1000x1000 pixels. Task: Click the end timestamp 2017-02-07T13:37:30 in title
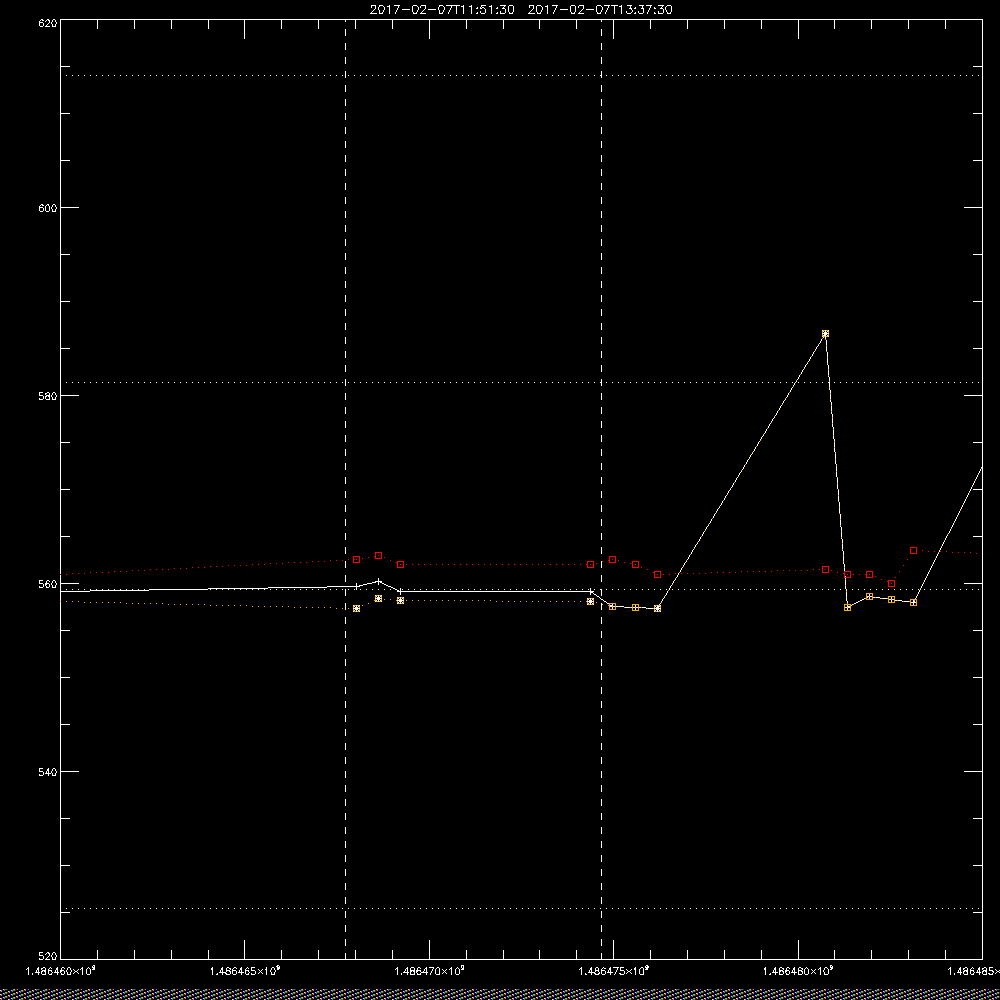pos(600,10)
